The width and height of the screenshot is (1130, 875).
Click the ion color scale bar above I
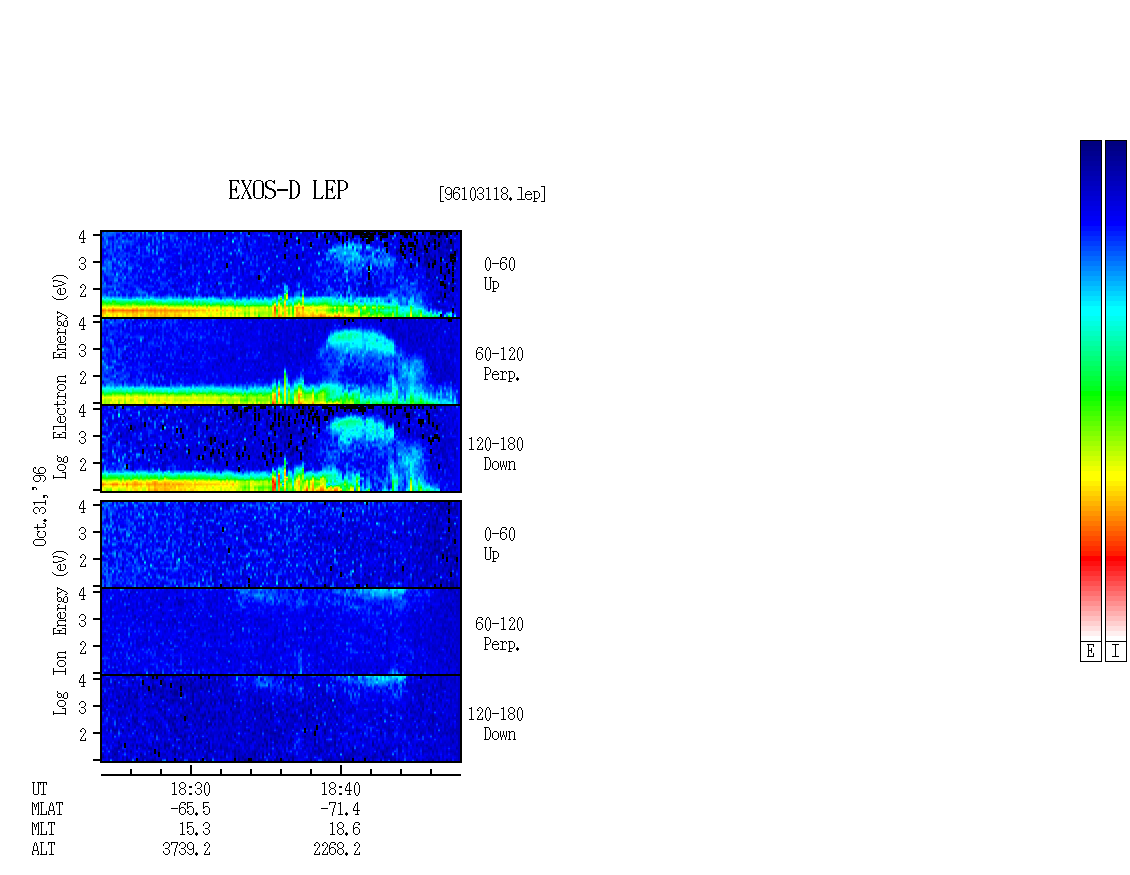click(x=1116, y=390)
